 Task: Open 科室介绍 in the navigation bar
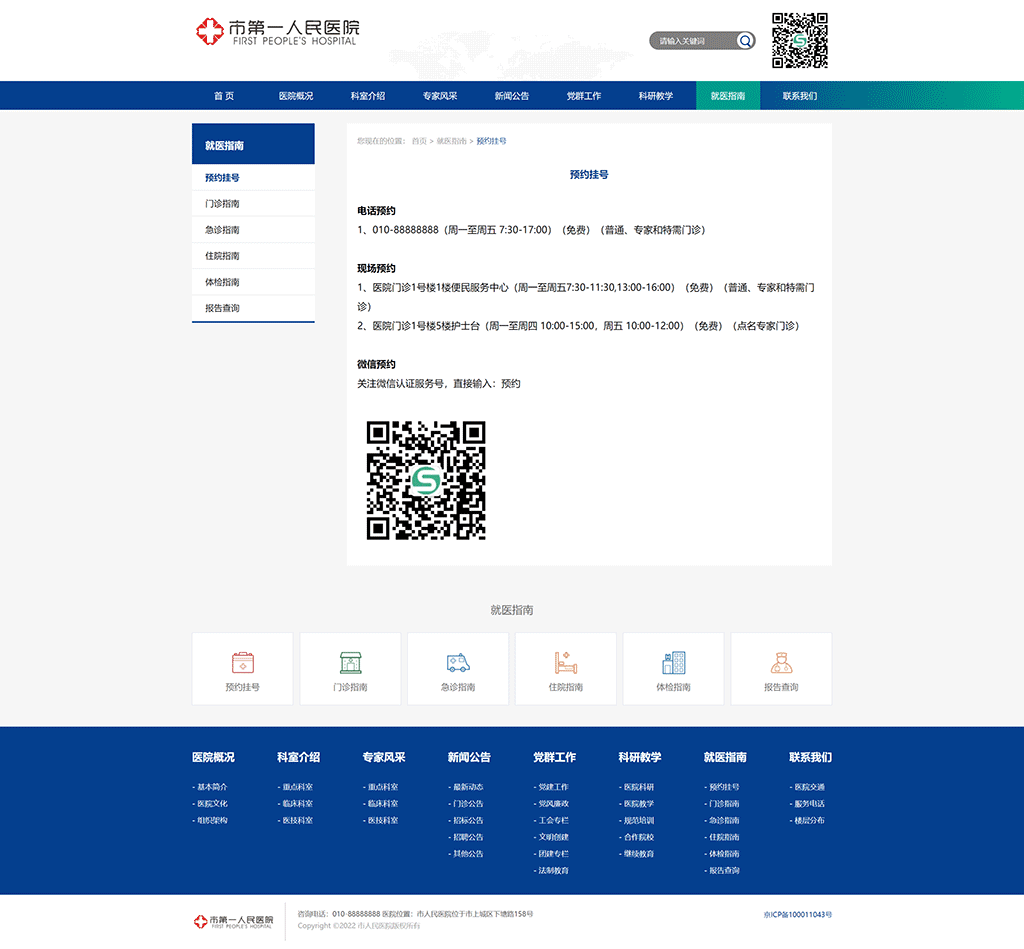click(x=368, y=96)
